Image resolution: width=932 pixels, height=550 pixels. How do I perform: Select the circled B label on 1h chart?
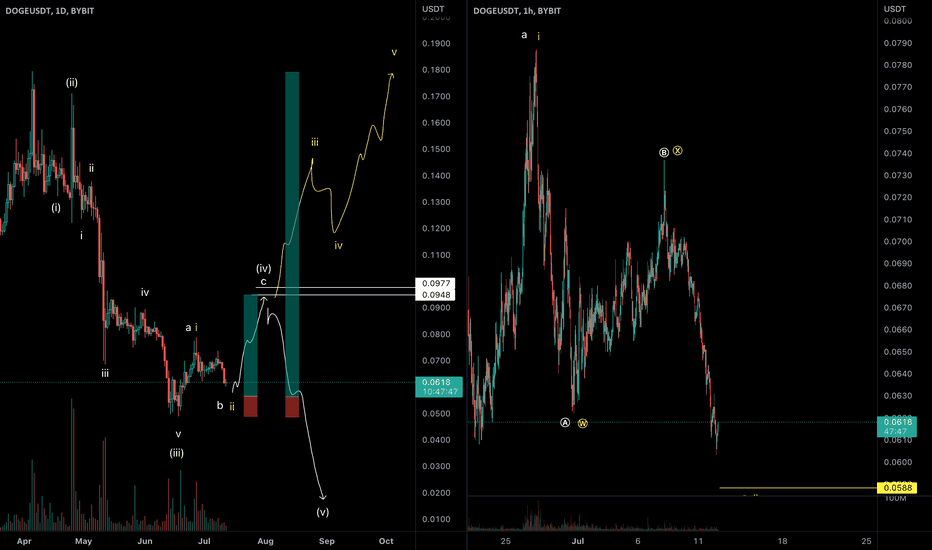coord(664,153)
